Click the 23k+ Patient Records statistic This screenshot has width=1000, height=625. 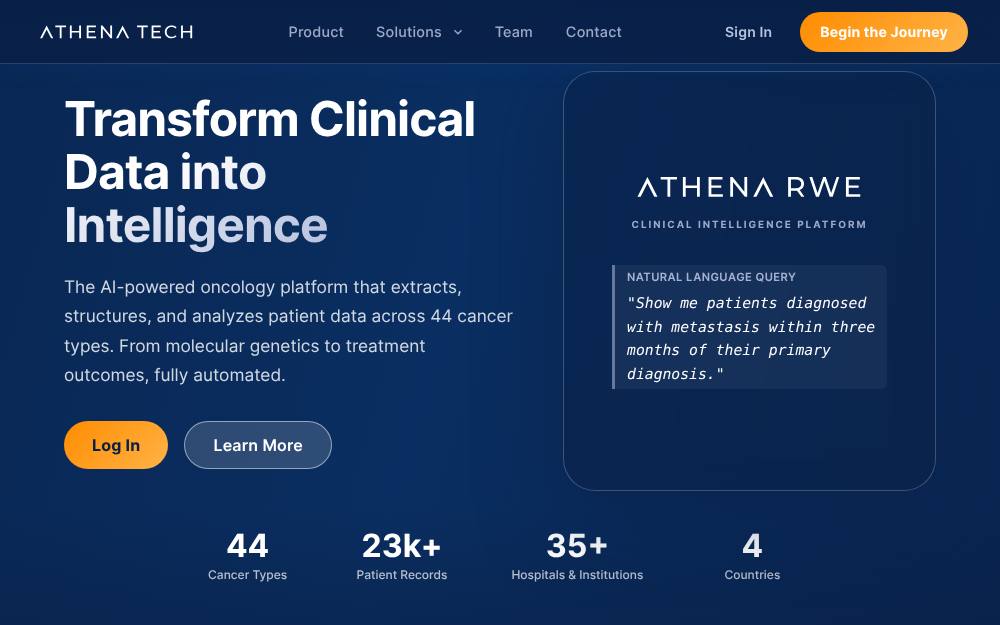pos(402,557)
